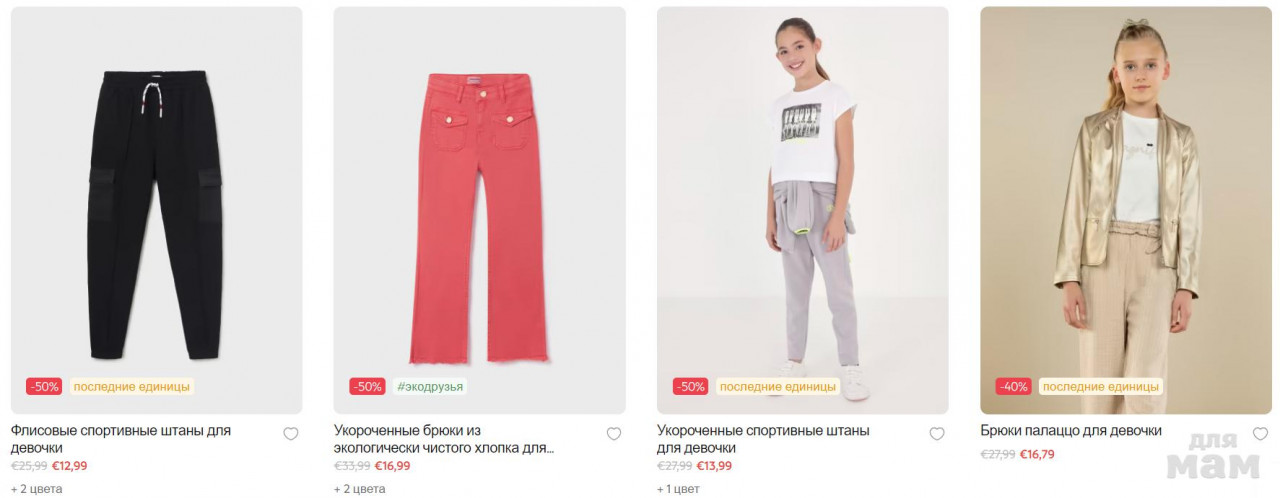Click heart icon for cropped sports pants
Screen dimensions: 1280x498
(x=937, y=434)
